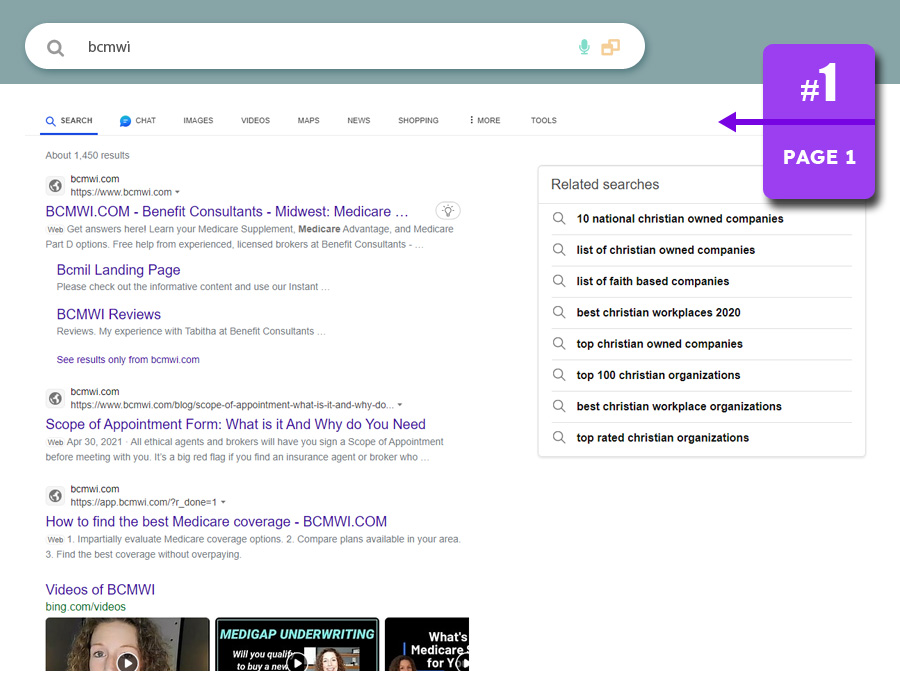Expand dropdown arrow next to https://www.bcmwi.com
The height and width of the screenshot is (700, 900).
tap(177, 192)
